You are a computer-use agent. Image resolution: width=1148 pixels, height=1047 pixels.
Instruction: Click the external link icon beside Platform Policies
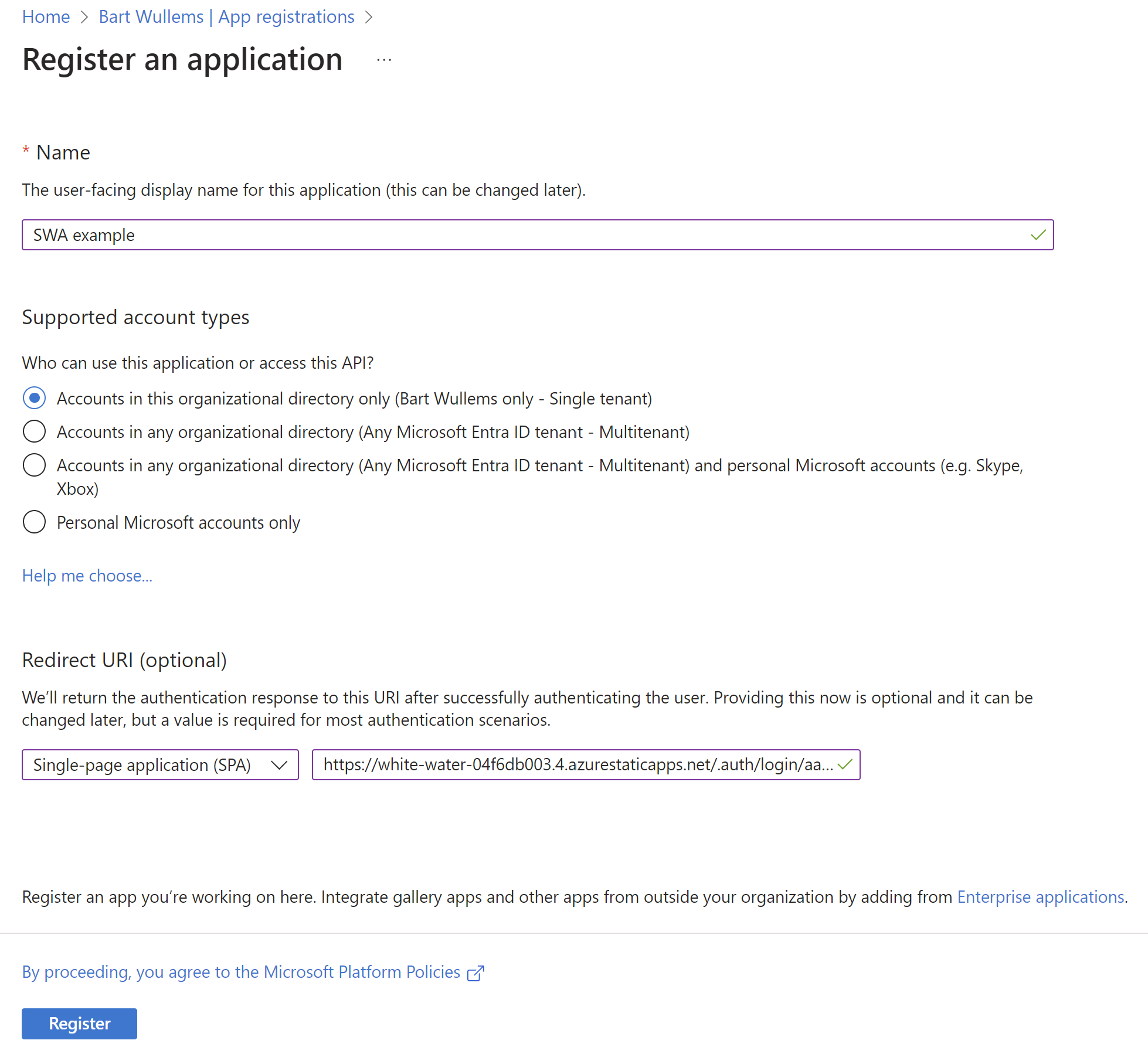click(475, 973)
